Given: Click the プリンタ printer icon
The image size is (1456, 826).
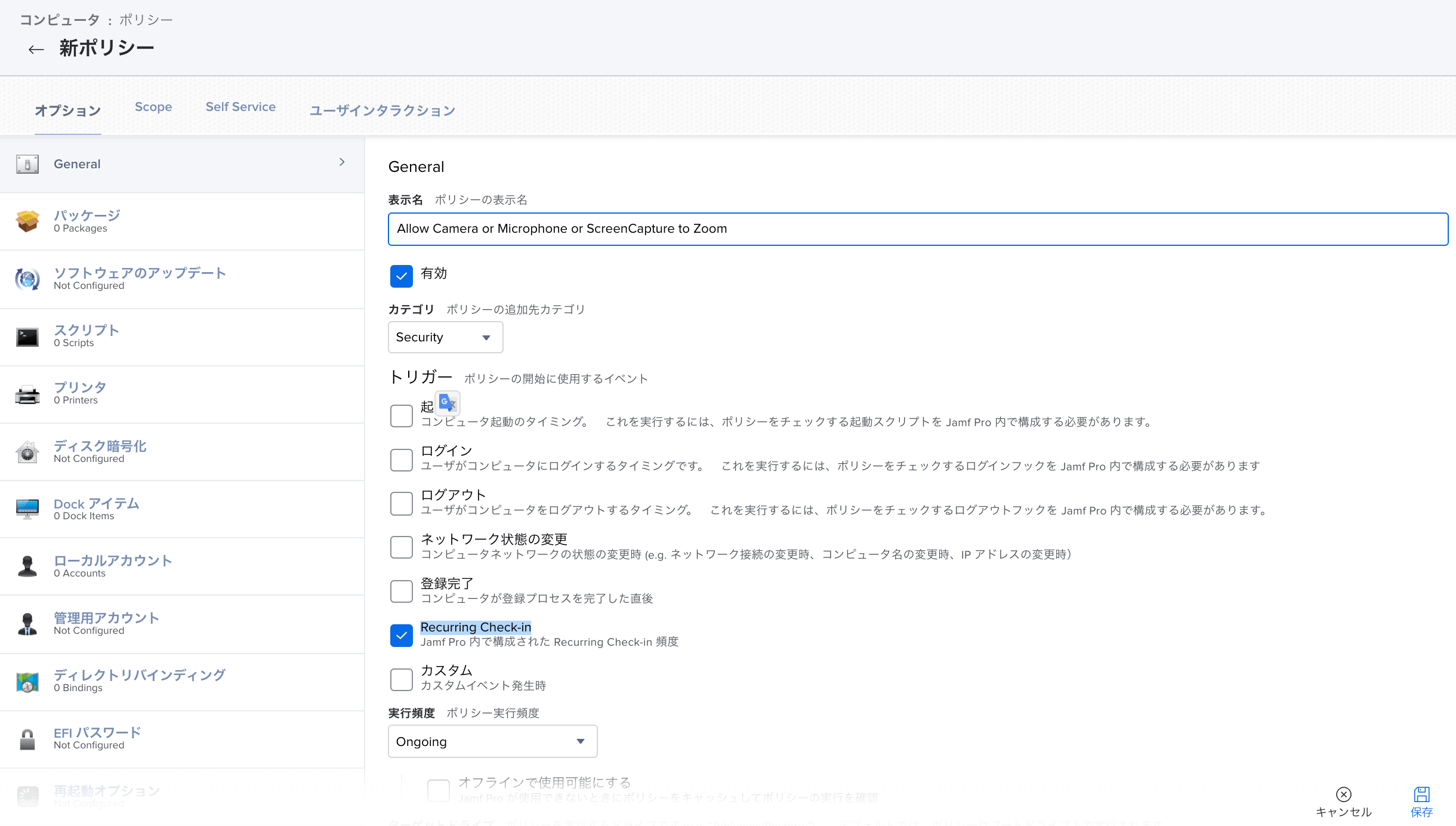Looking at the screenshot, I should point(27,394).
